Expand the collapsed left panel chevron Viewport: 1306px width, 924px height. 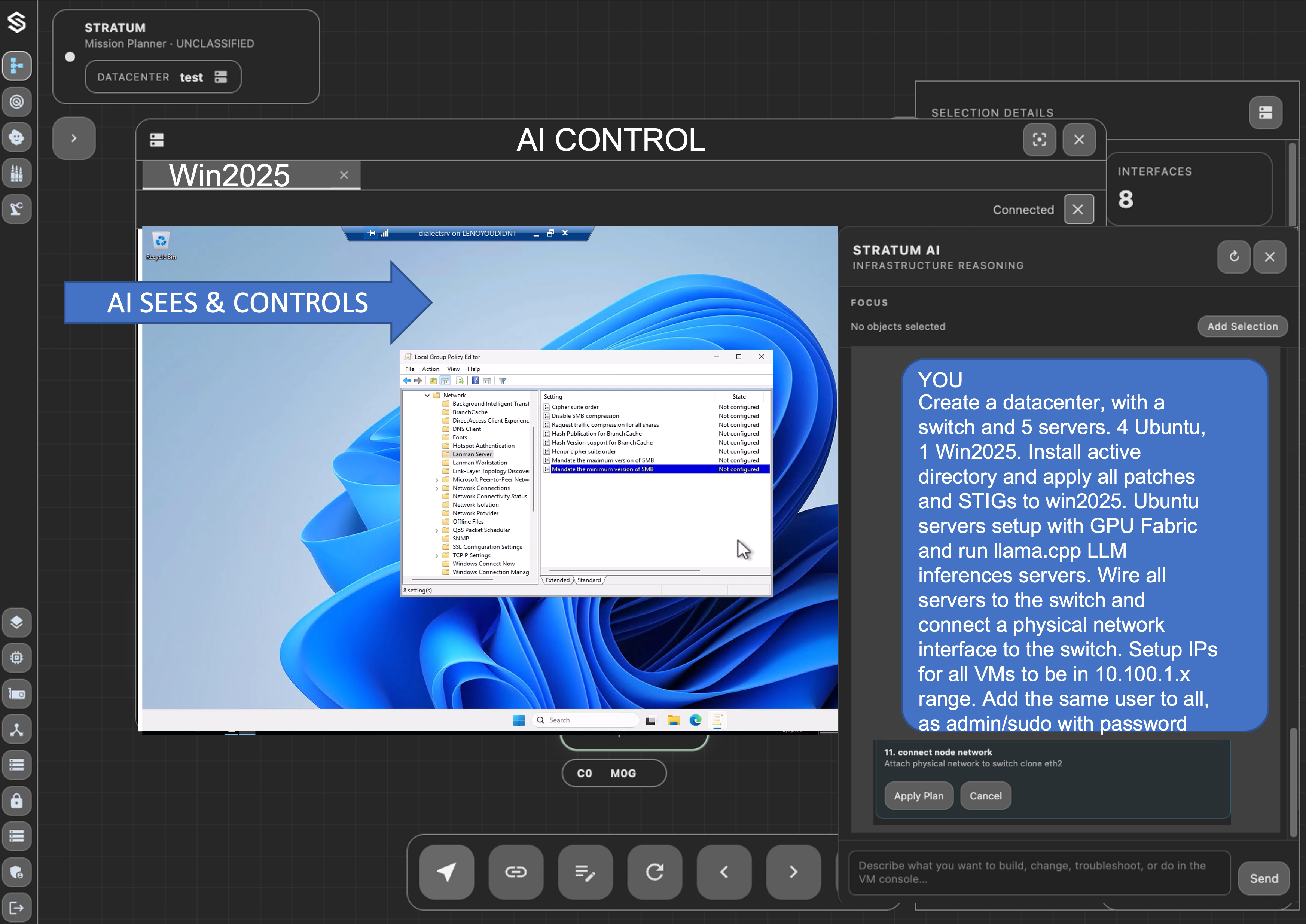click(x=74, y=138)
